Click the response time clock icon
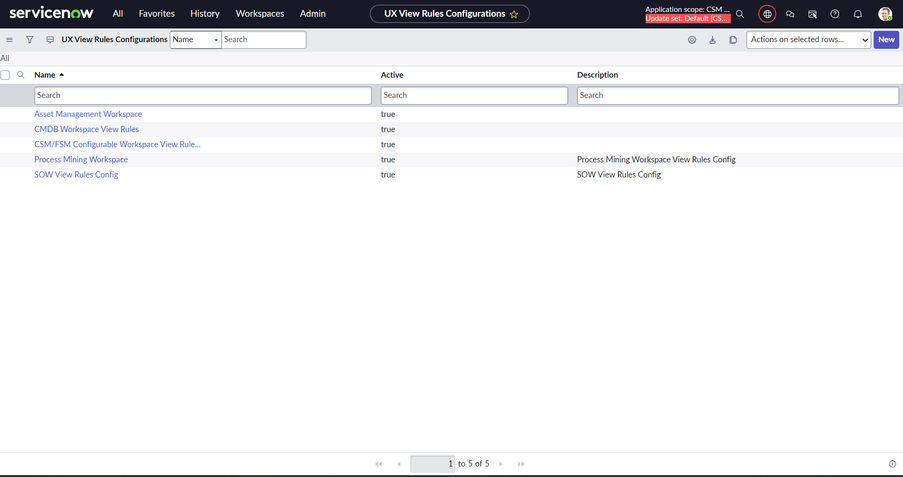This screenshot has height=477, width=903. click(x=893, y=464)
